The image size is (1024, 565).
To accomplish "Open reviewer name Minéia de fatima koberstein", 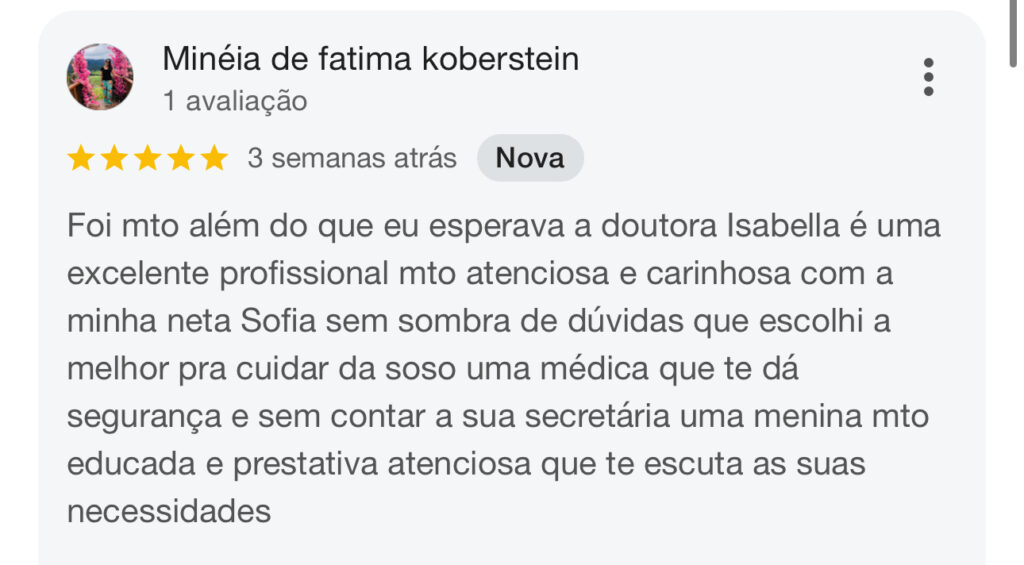I will [x=370, y=59].
